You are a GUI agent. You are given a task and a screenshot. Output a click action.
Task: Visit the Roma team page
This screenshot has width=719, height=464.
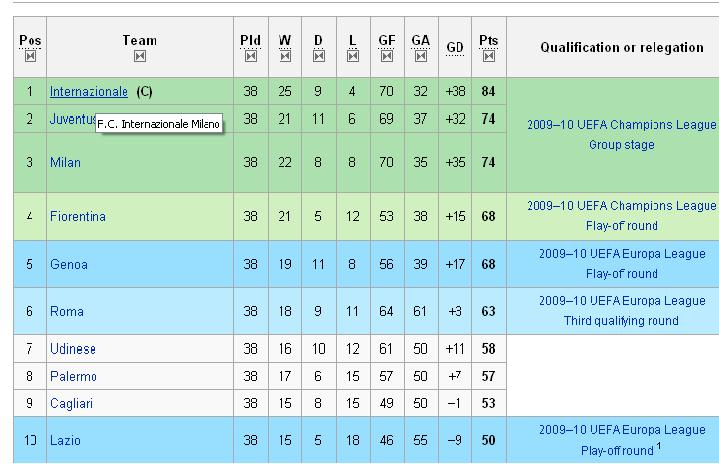point(67,312)
